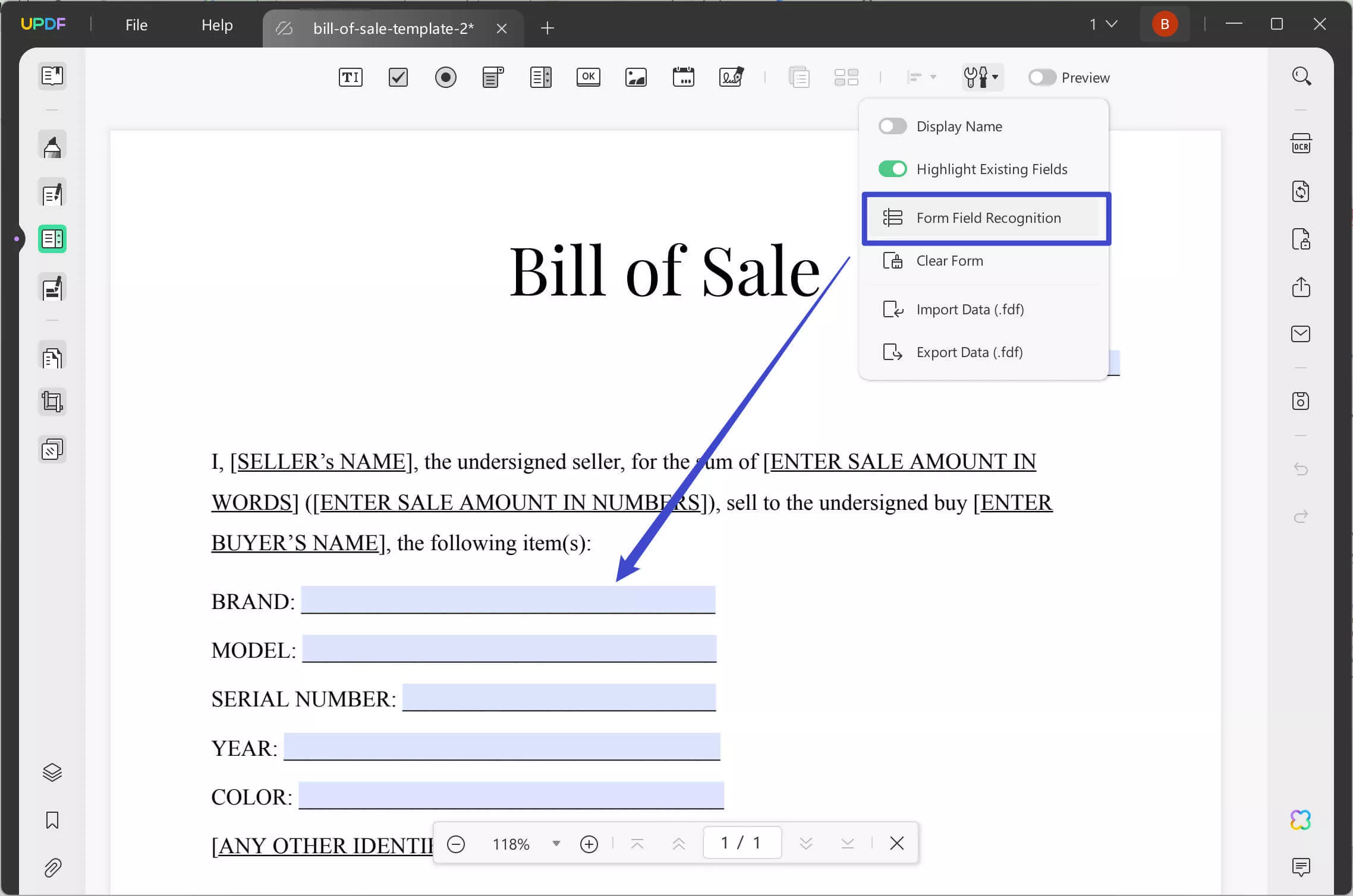Screen dimensions: 1353x896
Task: Select the Image field tool in toolbar
Action: tap(636, 77)
